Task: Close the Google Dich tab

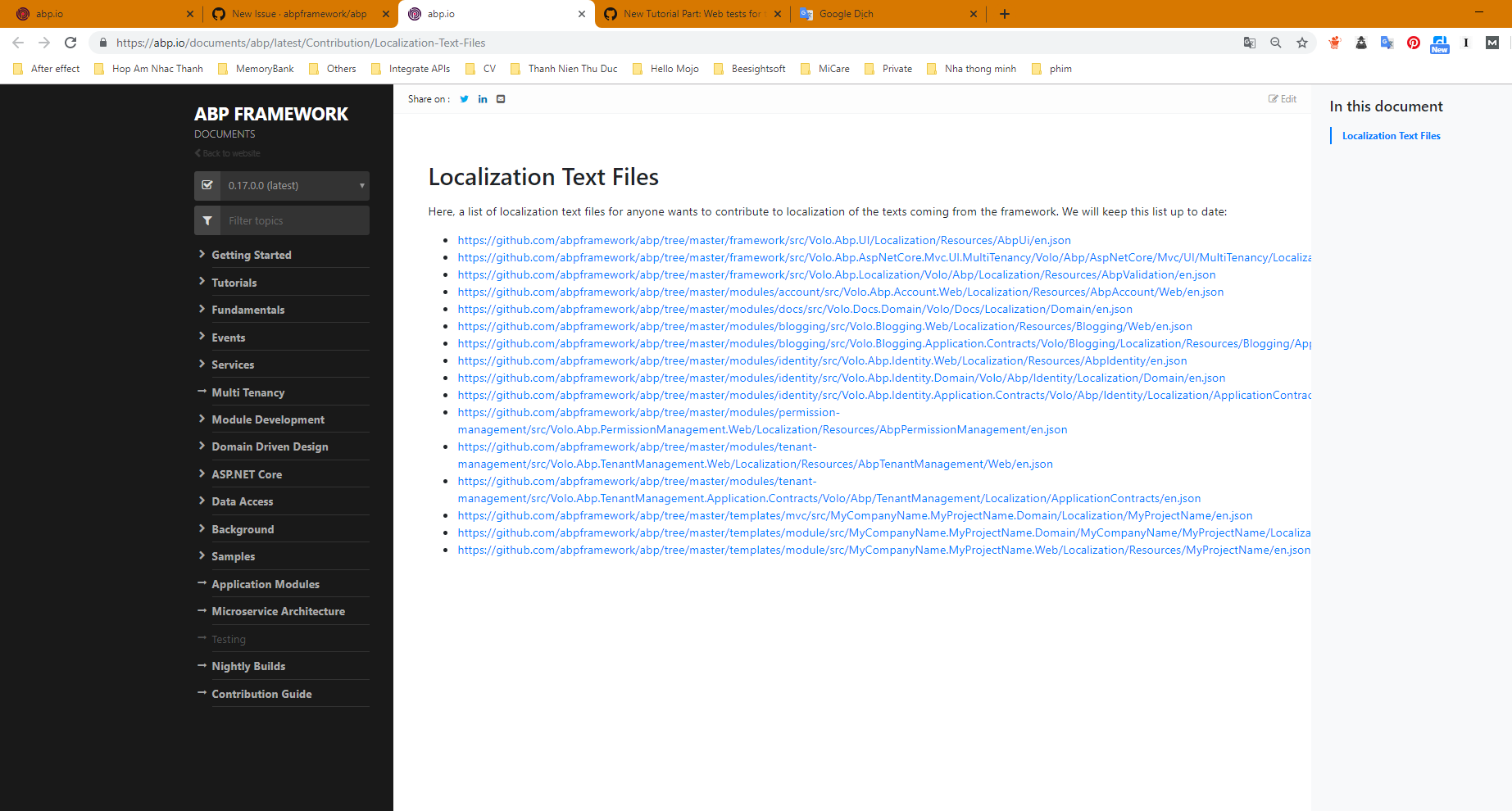Action: pyautogui.click(x=974, y=14)
